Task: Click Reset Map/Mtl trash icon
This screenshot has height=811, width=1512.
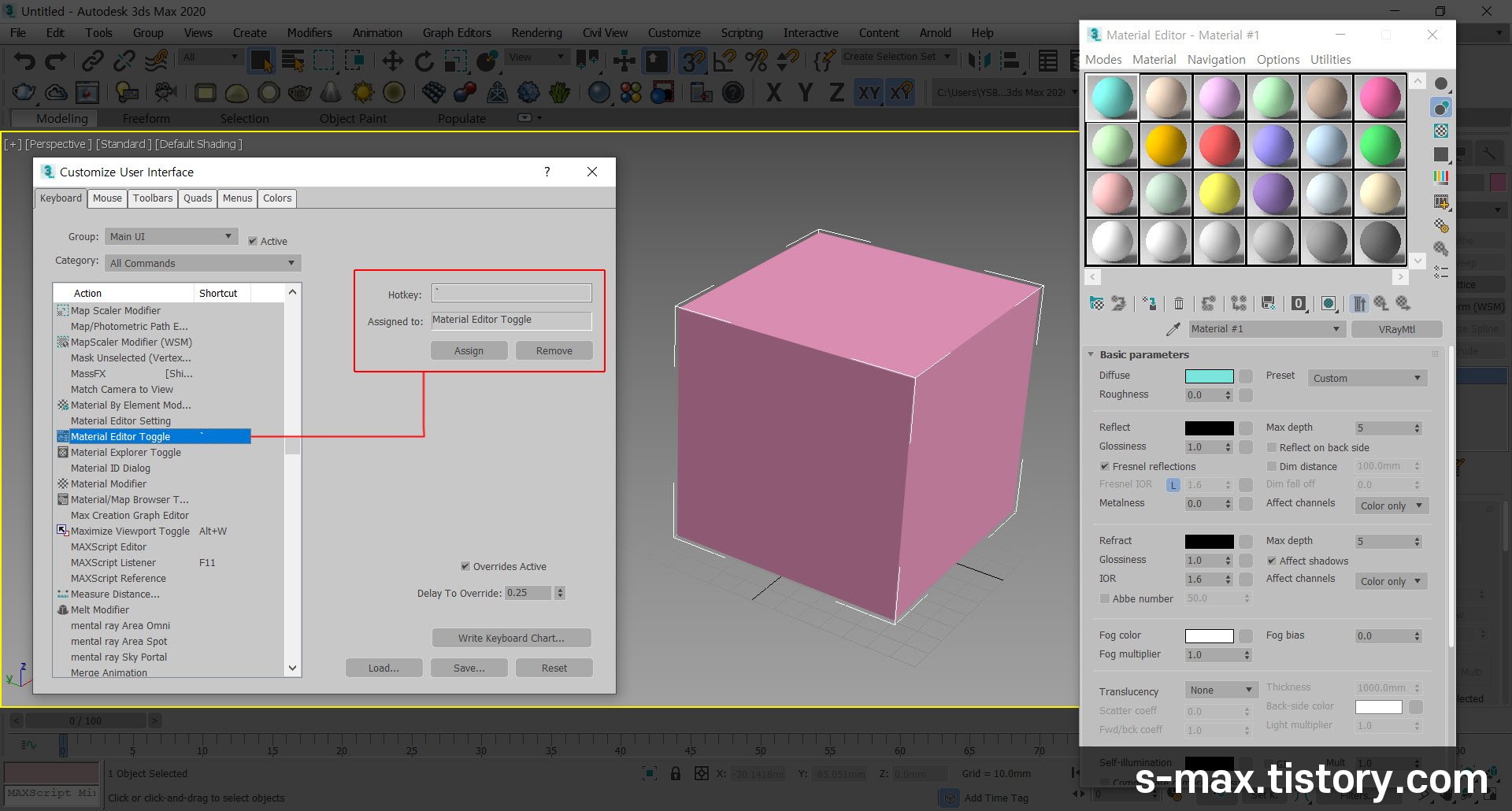Action: point(1179,303)
